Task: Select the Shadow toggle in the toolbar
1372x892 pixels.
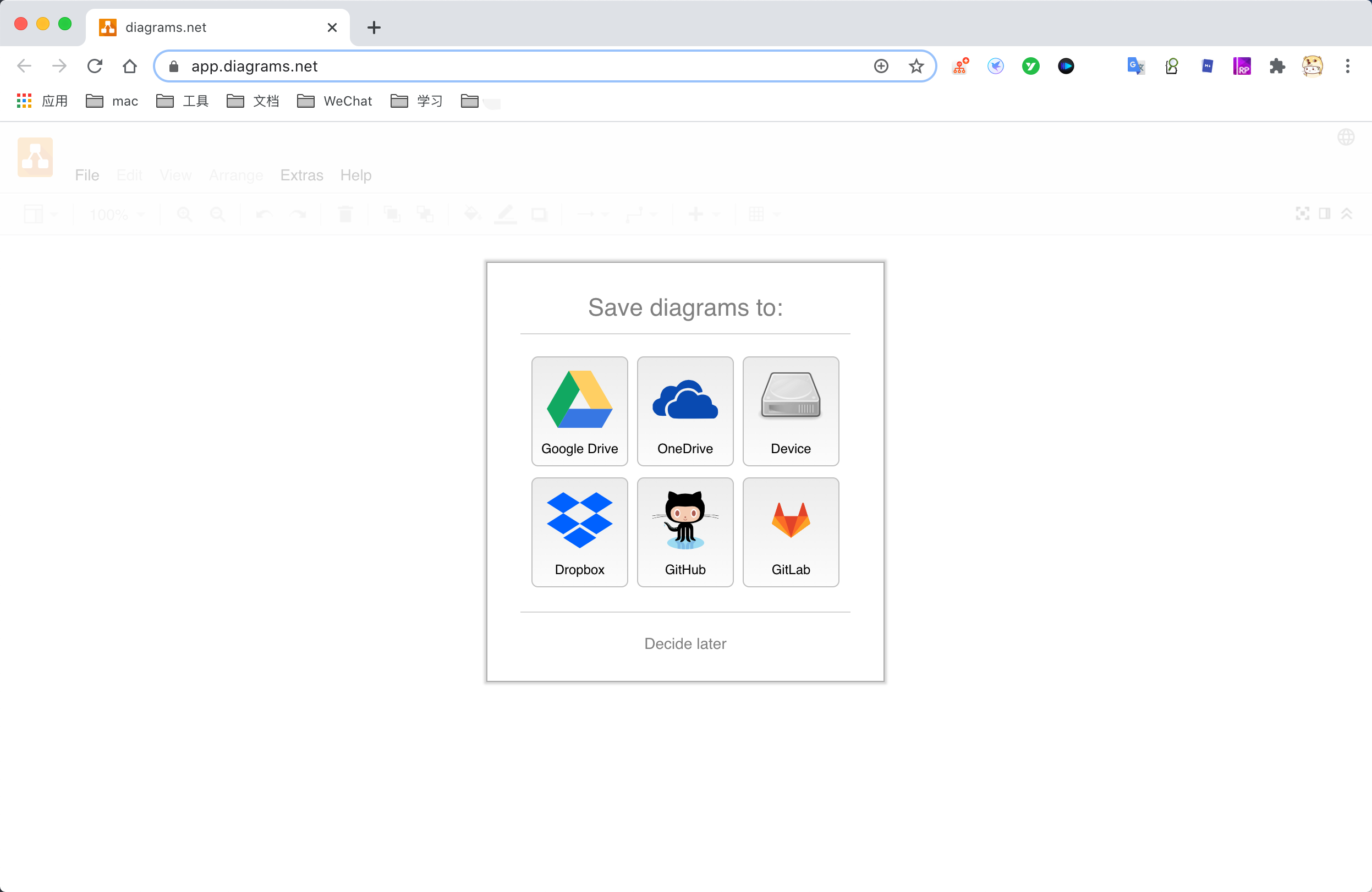Action: [540, 214]
